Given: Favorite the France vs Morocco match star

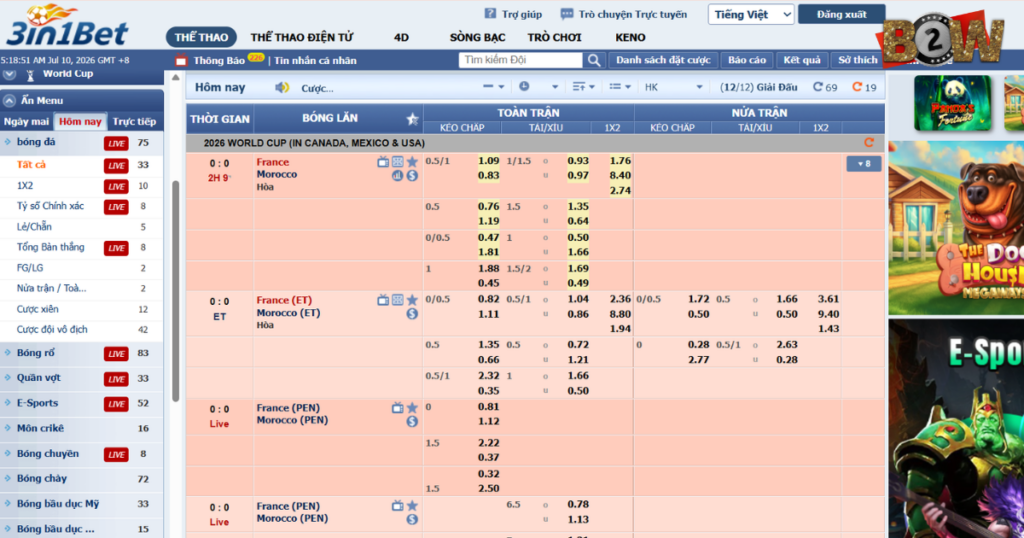Looking at the screenshot, I should [412, 162].
